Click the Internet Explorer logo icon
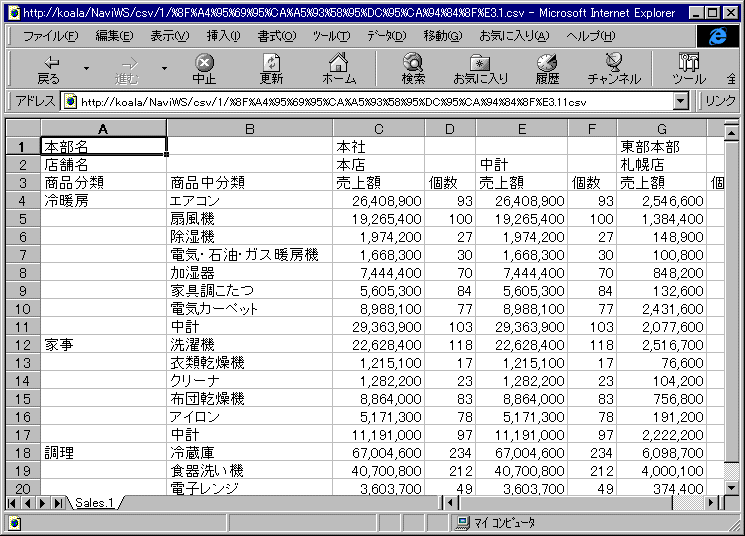 718,36
